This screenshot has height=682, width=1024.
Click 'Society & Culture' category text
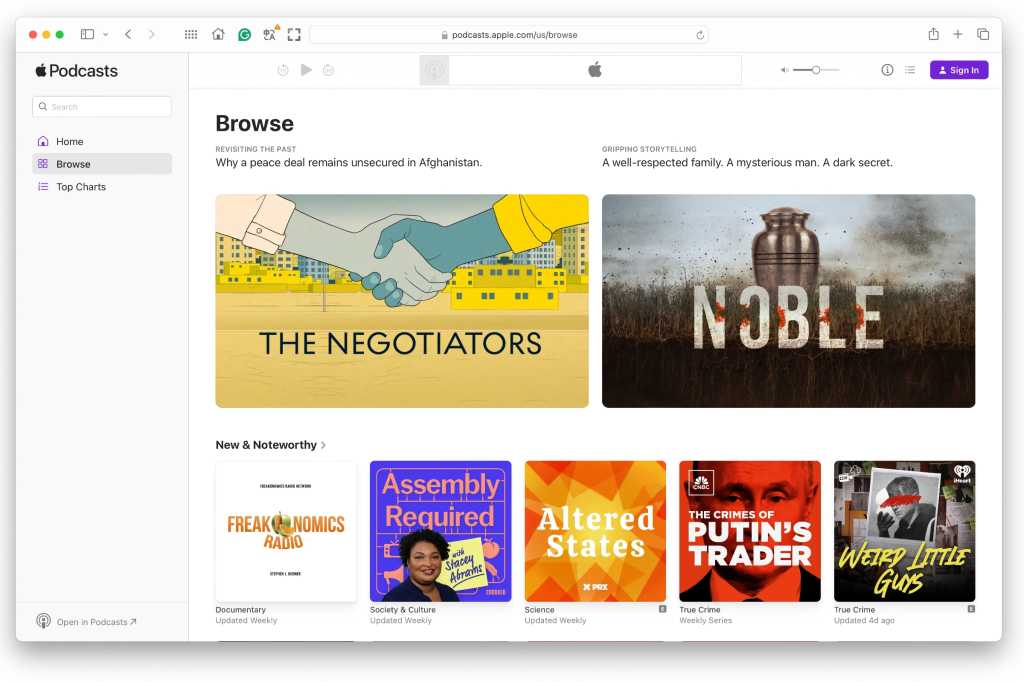pos(402,609)
